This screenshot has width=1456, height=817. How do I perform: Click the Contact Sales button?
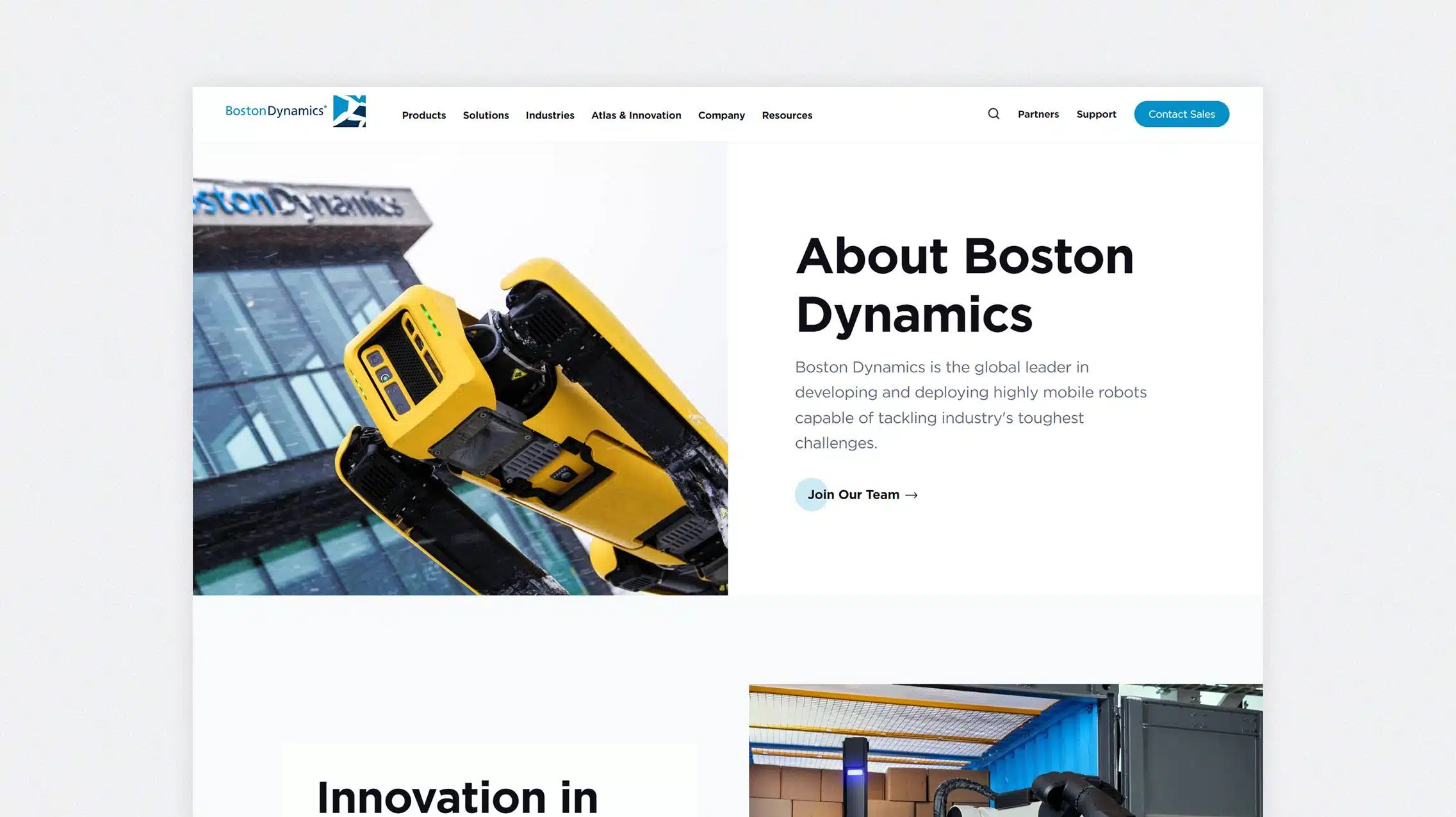click(x=1181, y=114)
